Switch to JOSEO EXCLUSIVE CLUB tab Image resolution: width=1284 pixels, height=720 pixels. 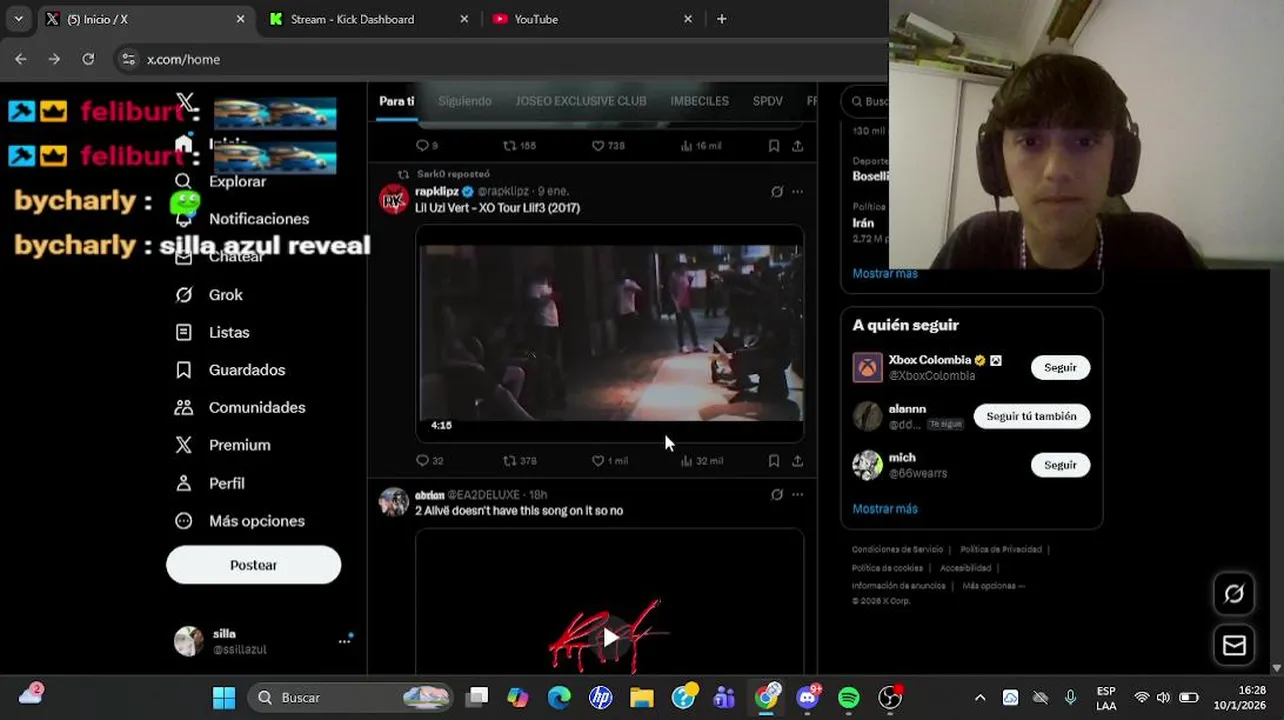click(x=581, y=101)
